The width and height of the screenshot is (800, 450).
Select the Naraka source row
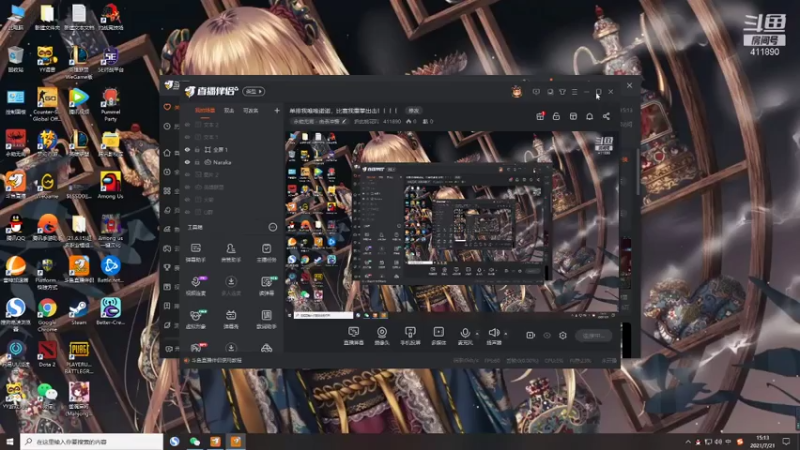(232, 162)
